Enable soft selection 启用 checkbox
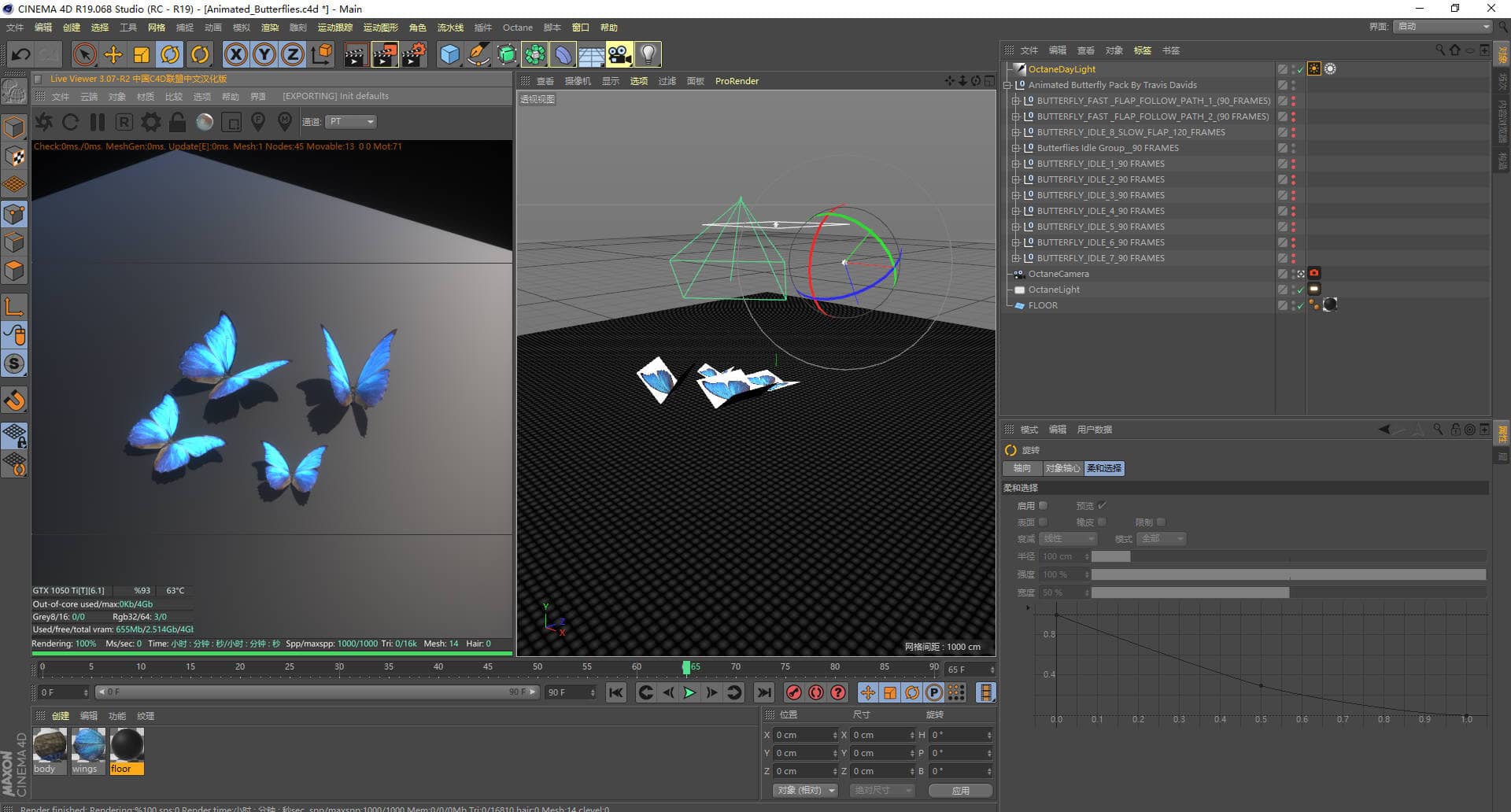Viewport: 1511px width, 812px height. point(1043,505)
